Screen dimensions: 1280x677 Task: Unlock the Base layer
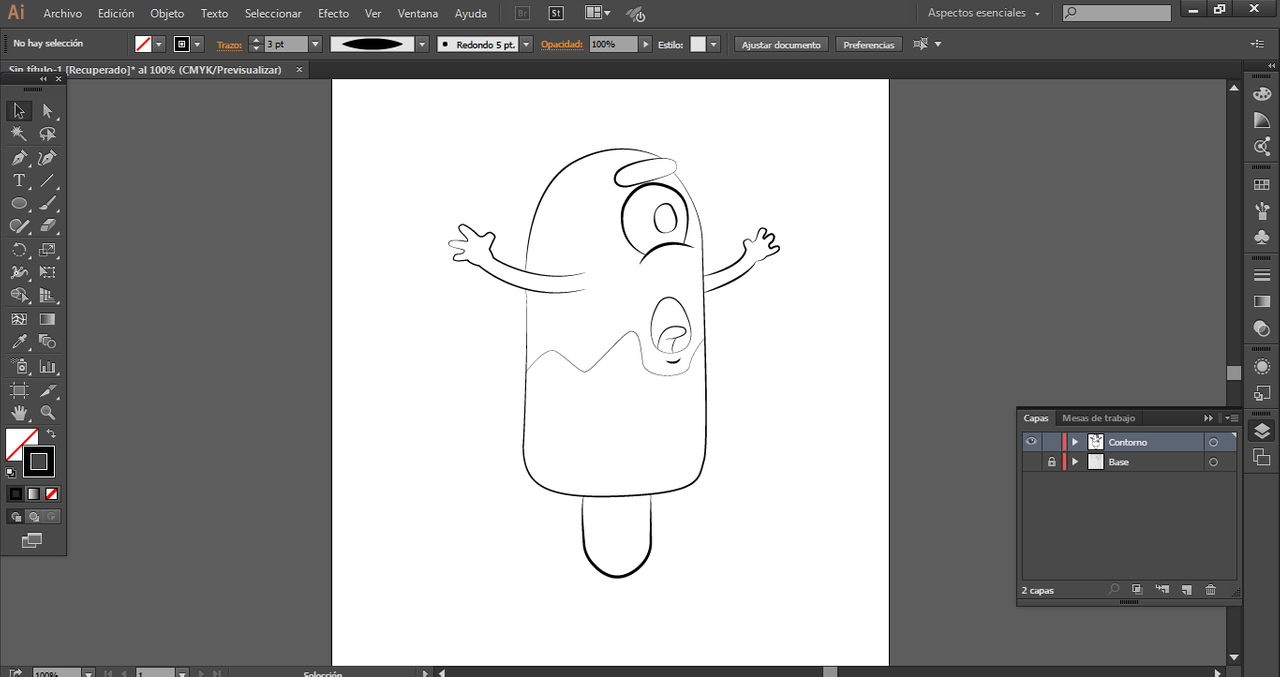(1051, 462)
